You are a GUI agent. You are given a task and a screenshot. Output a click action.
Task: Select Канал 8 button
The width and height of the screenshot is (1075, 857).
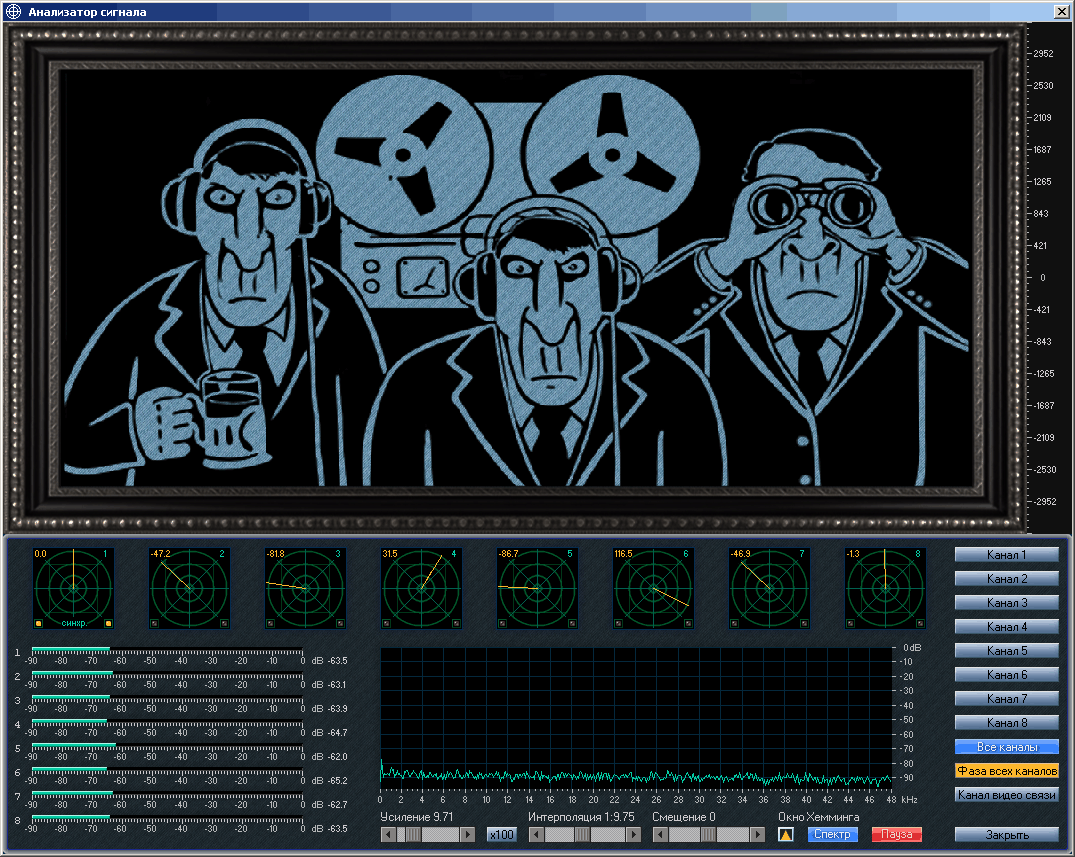[1006, 723]
